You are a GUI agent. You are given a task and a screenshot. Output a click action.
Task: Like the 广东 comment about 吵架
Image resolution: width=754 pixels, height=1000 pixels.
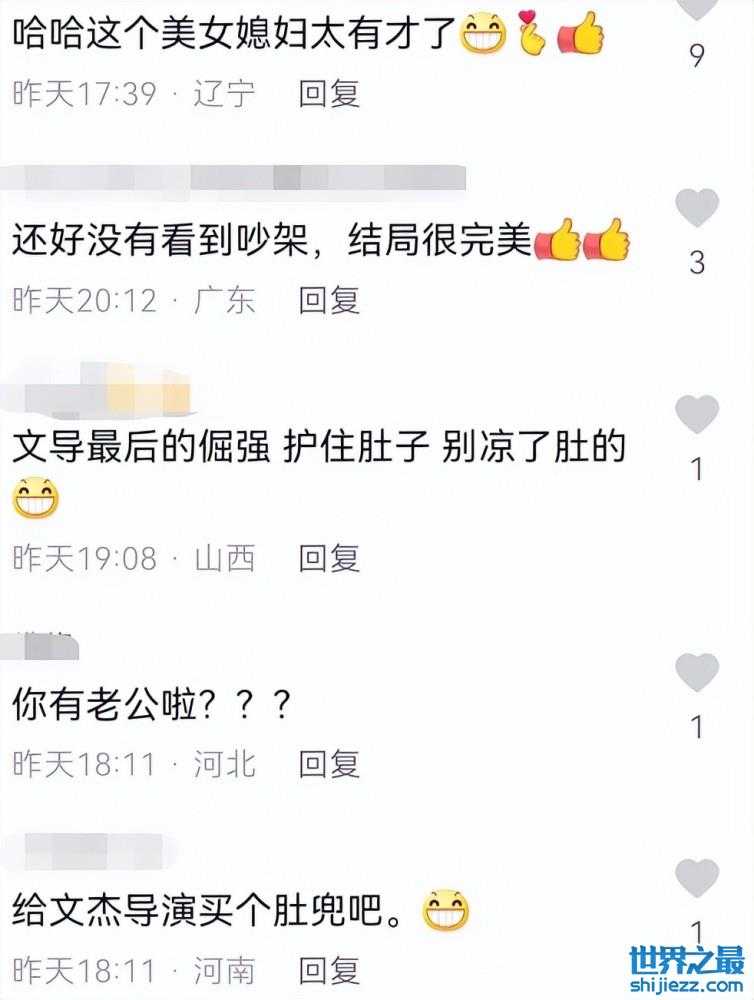[697, 208]
